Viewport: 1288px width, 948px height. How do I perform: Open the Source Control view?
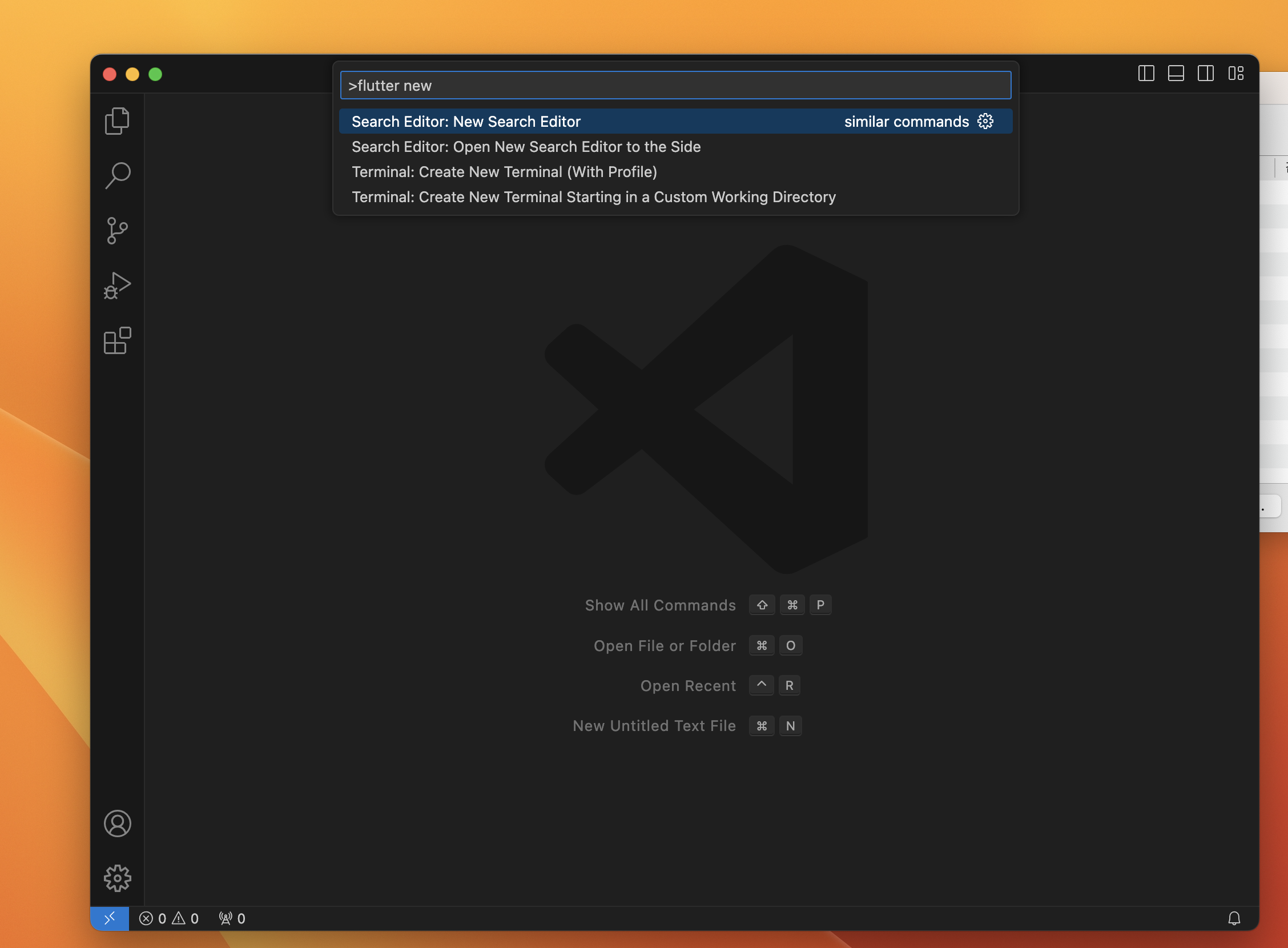(x=117, y=231)
